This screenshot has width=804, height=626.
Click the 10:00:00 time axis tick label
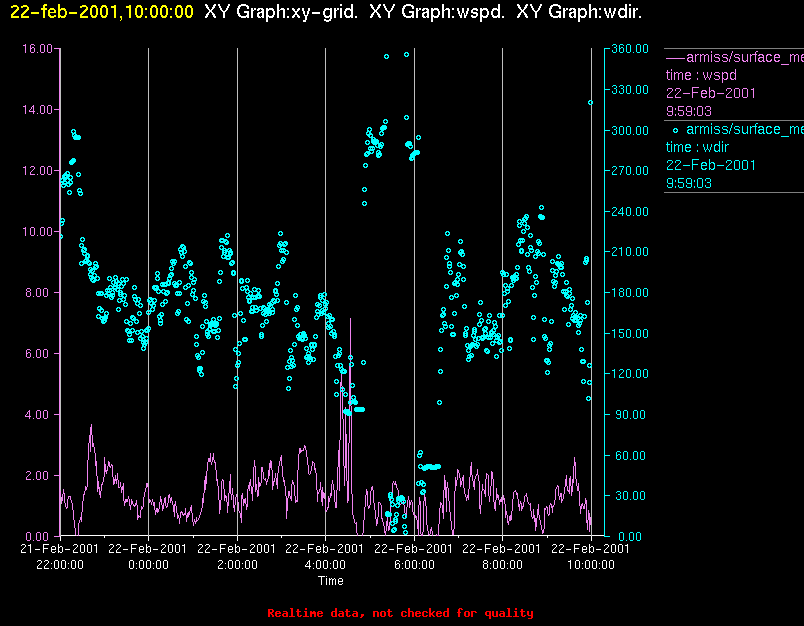(591, 565)
